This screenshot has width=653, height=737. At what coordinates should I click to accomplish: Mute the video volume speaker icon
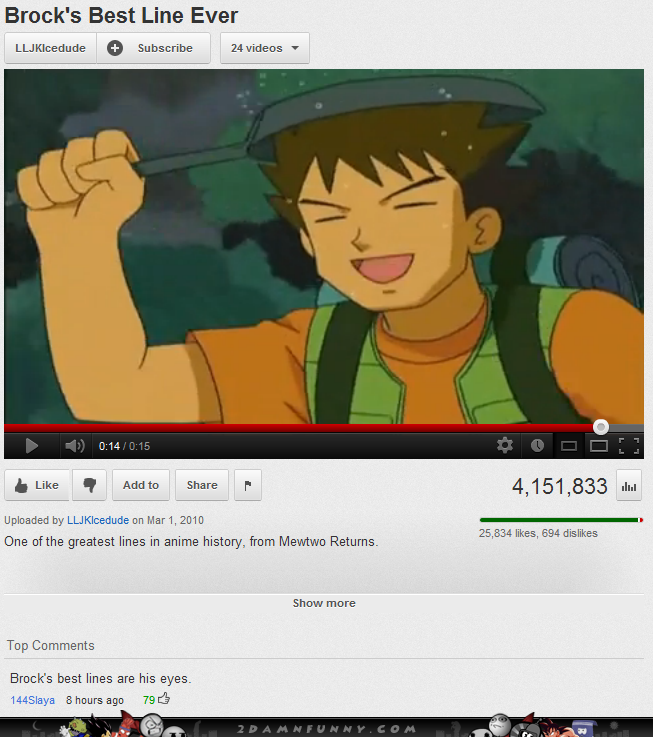[74, 446]
